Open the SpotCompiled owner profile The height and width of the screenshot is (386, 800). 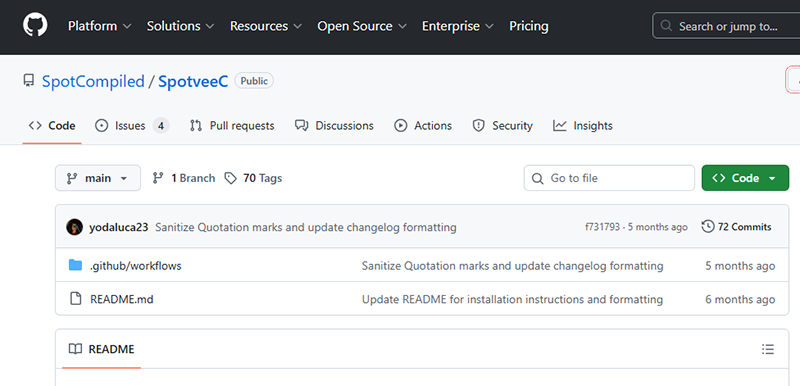tap(93, 81)
